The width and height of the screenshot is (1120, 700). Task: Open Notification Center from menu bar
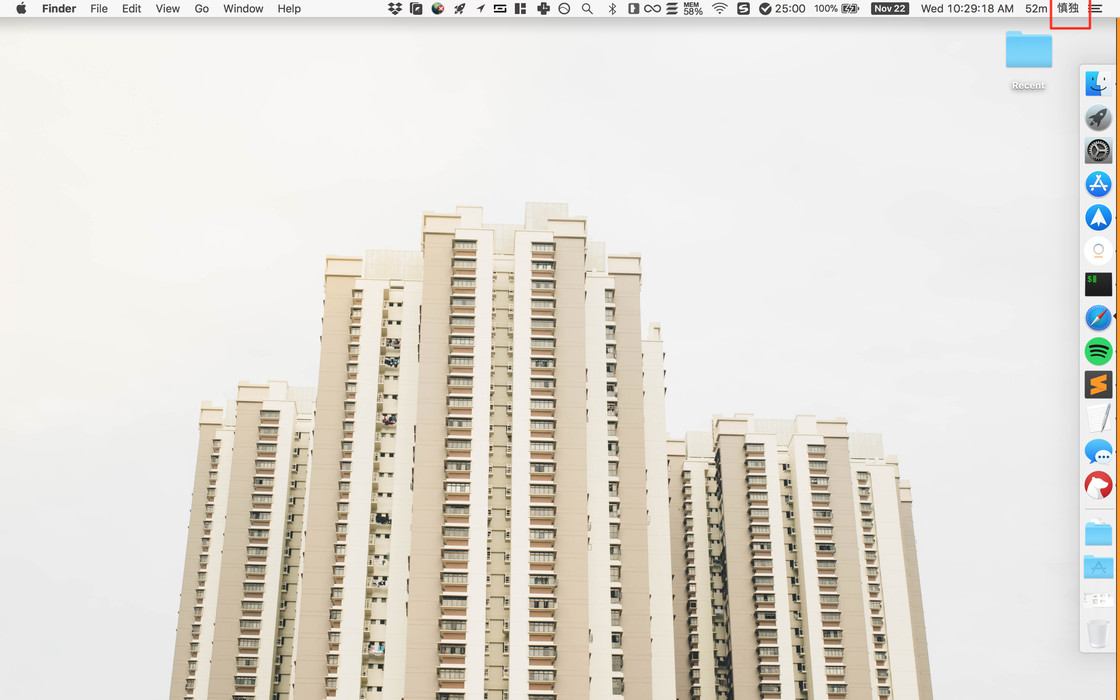[1096, 9]
